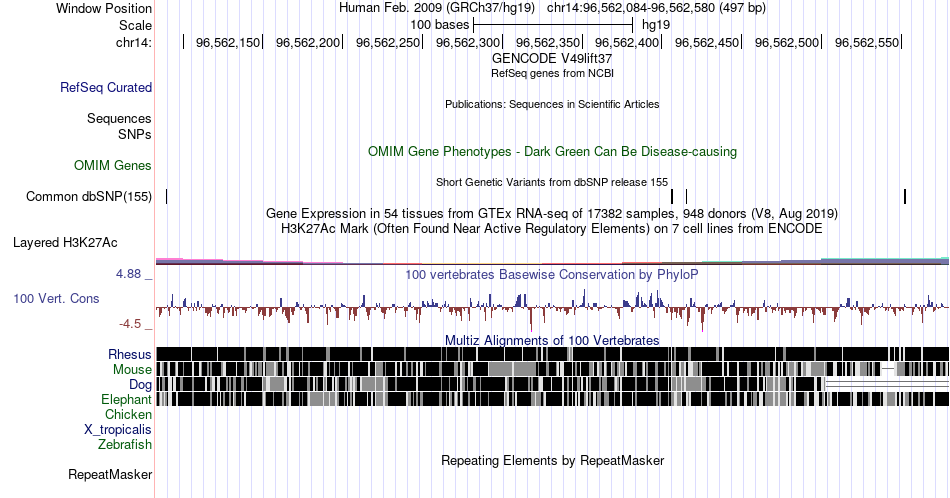Select the Mouse alignment label
The width and height of the screenshot is (950, 498).
pos(132,369)
